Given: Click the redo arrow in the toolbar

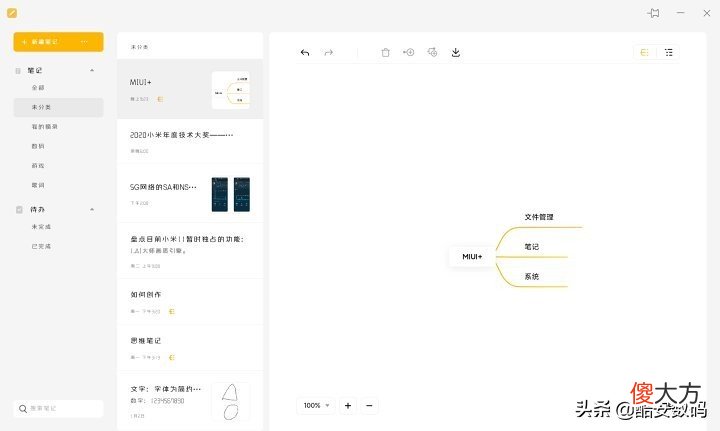Looking at the screenshot, I should (x=328, y=52).
